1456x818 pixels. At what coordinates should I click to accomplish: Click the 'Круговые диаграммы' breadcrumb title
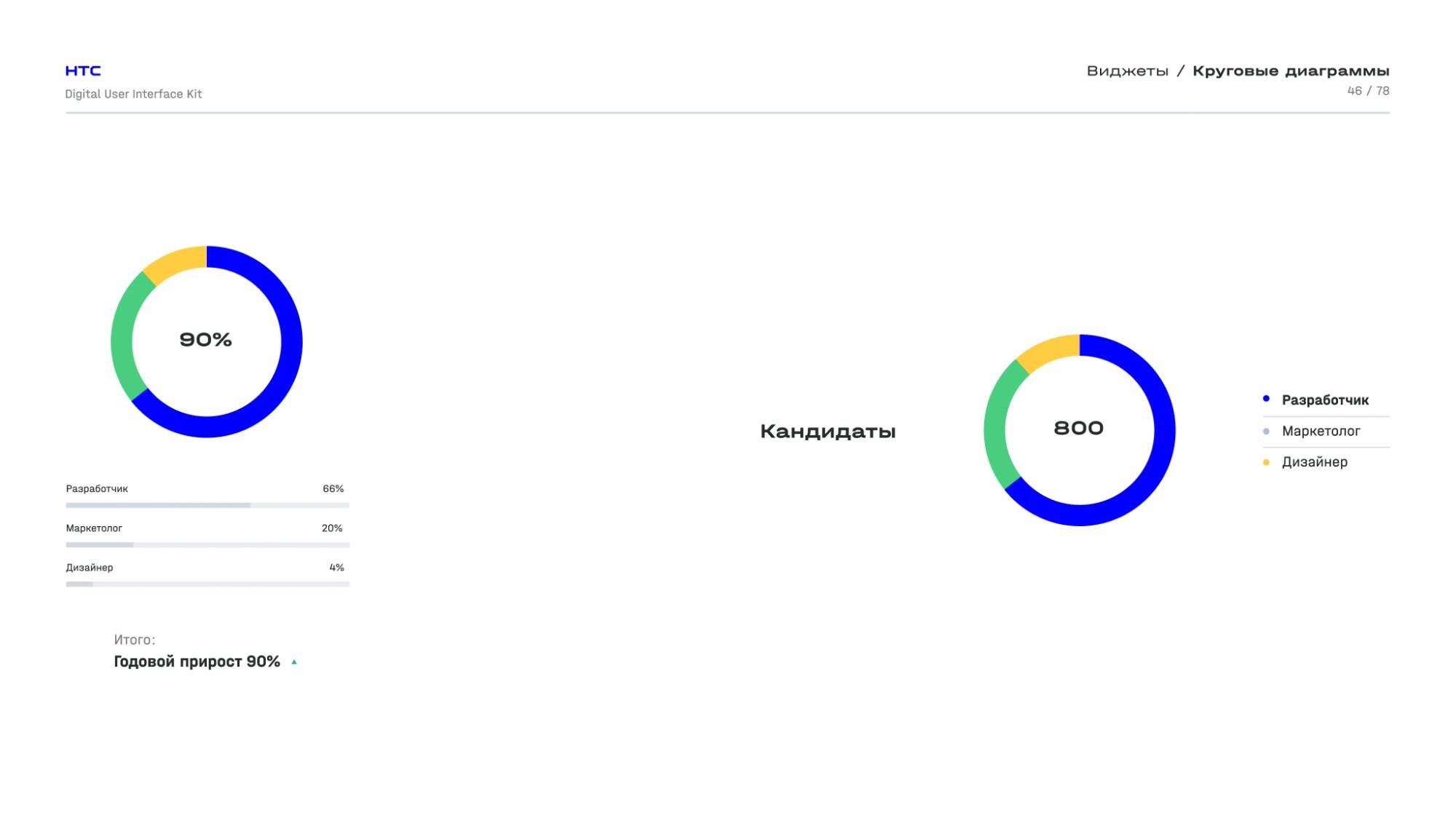tap(1291, 71)
